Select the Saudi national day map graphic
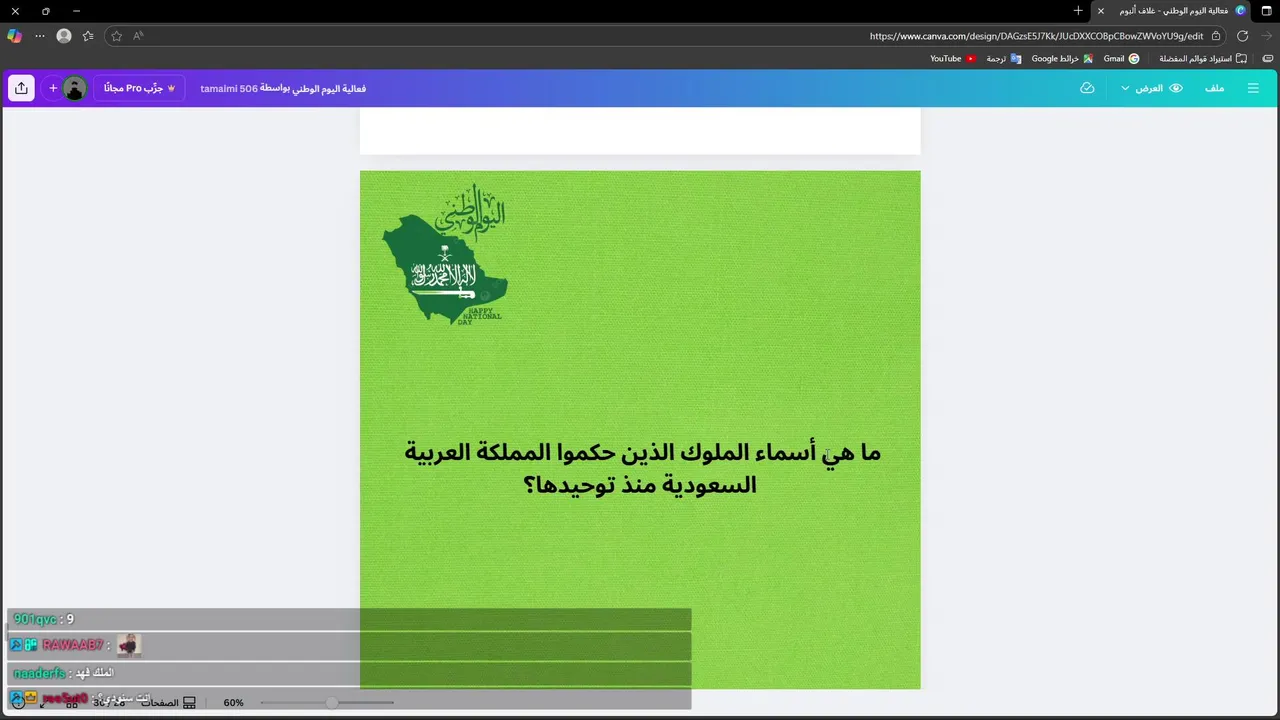1280x720 pixels. 445,255
